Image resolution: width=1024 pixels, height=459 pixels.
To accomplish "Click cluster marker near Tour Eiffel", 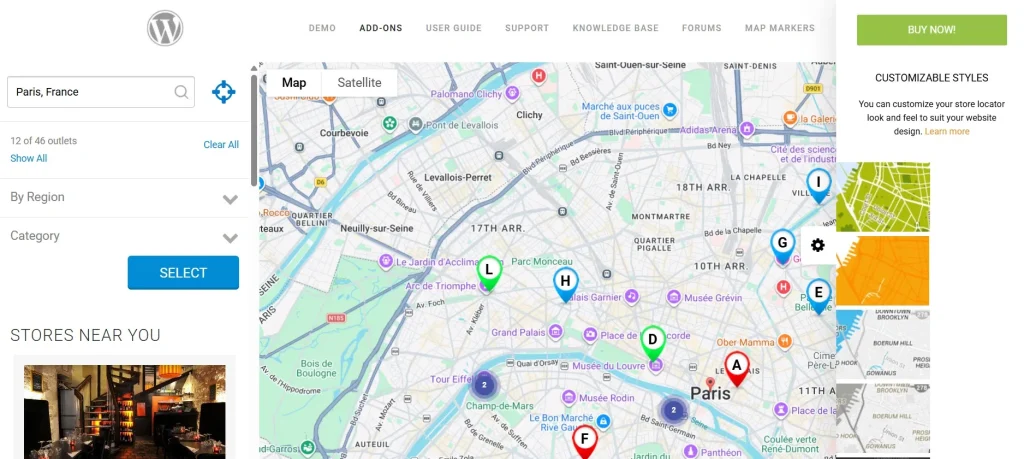I will 484,385.
